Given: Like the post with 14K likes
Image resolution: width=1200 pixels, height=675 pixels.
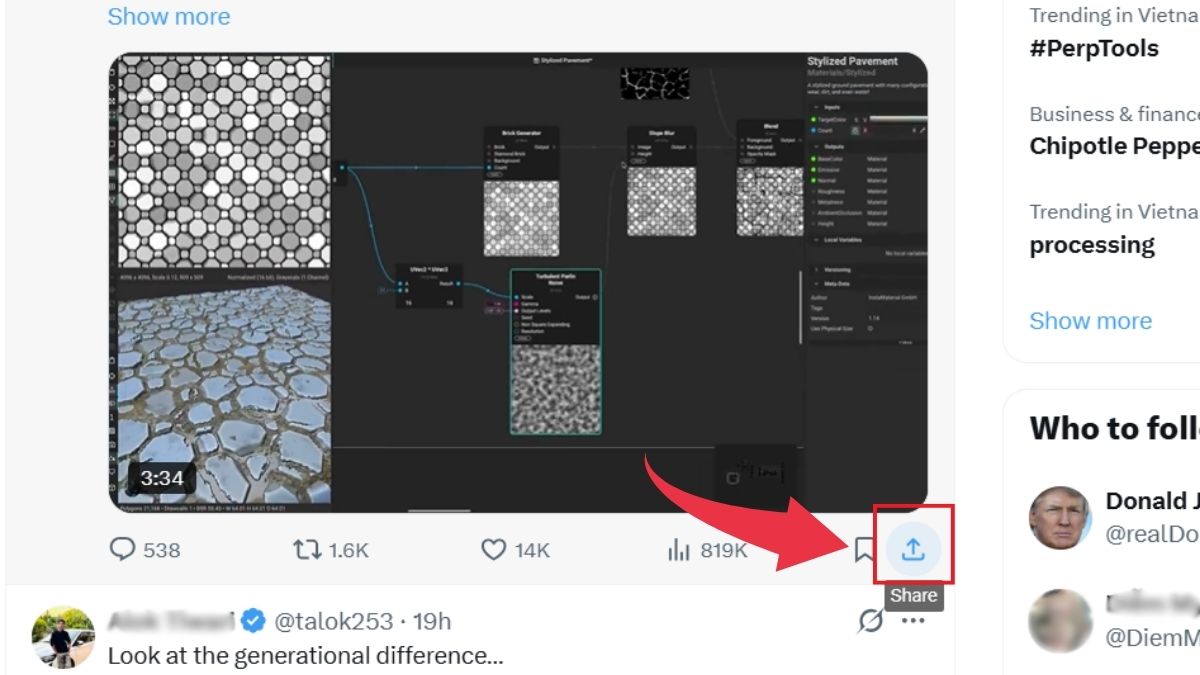Looking at the screenshot, I should point(494,549).
